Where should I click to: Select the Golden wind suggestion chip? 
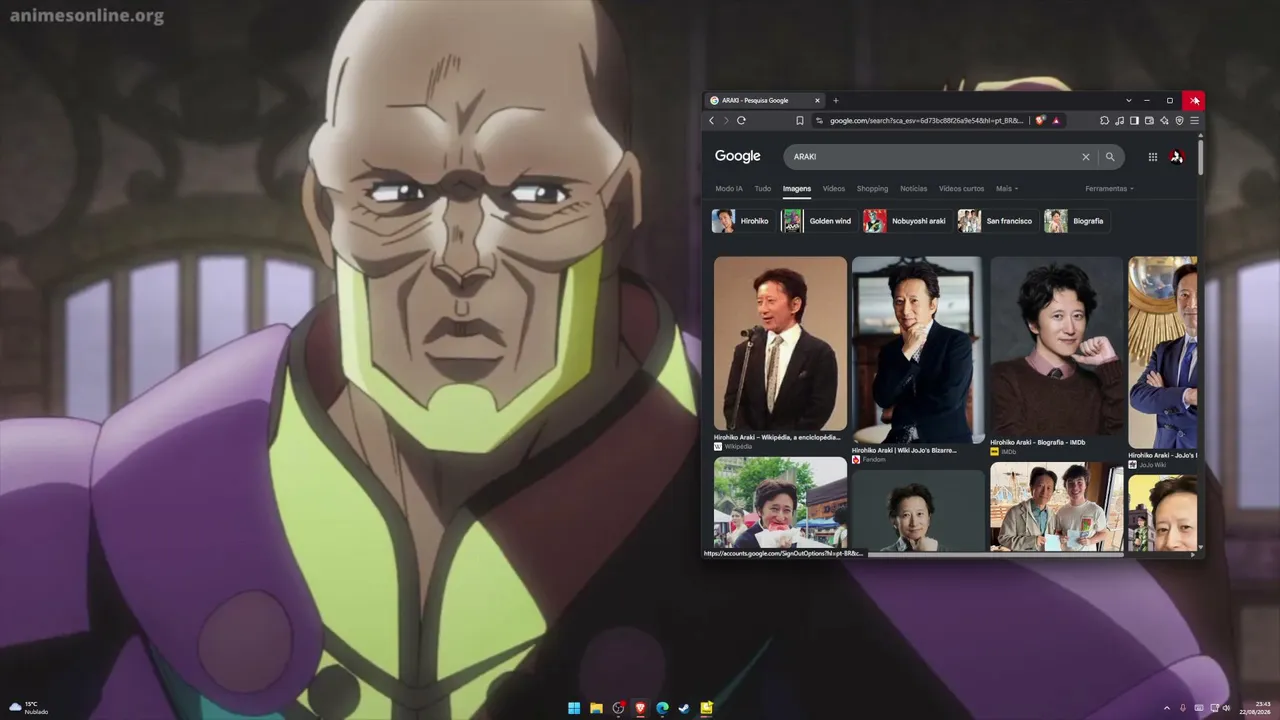(x=818, y=221)
